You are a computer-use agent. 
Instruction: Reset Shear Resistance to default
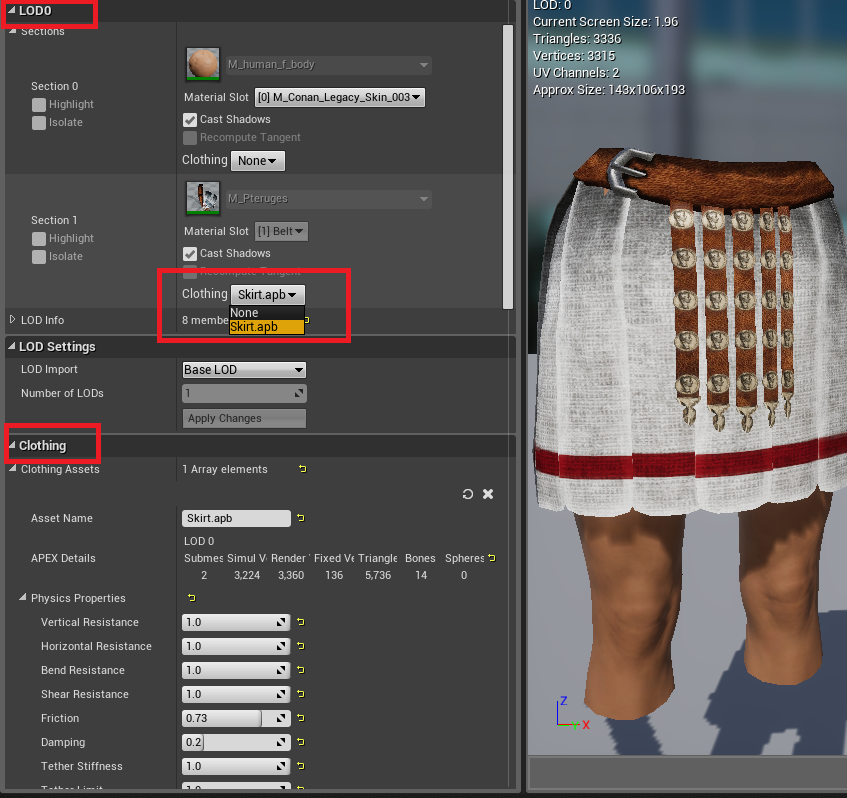pos(301,694)
